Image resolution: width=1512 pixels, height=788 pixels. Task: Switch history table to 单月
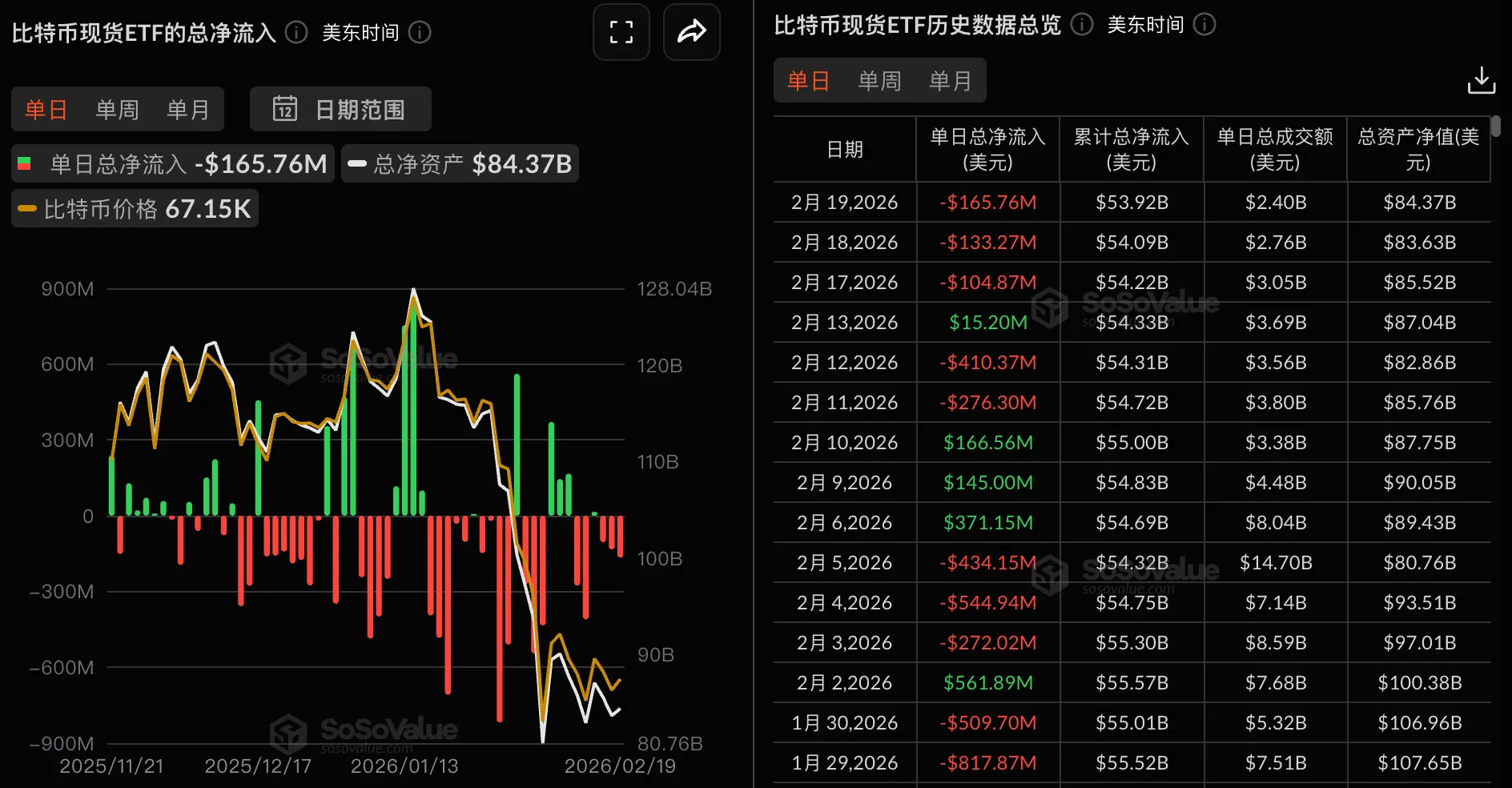(x=950, y=81)
